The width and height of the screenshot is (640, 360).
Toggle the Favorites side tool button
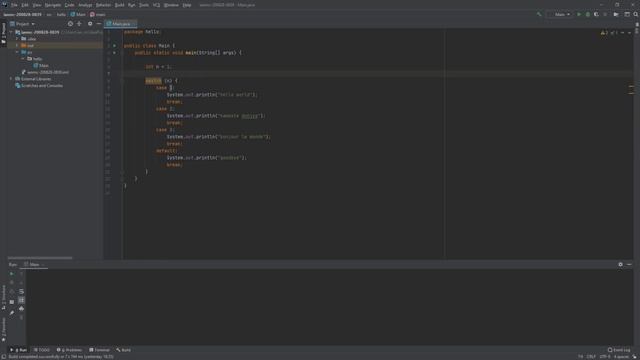[x=4, y=329]
